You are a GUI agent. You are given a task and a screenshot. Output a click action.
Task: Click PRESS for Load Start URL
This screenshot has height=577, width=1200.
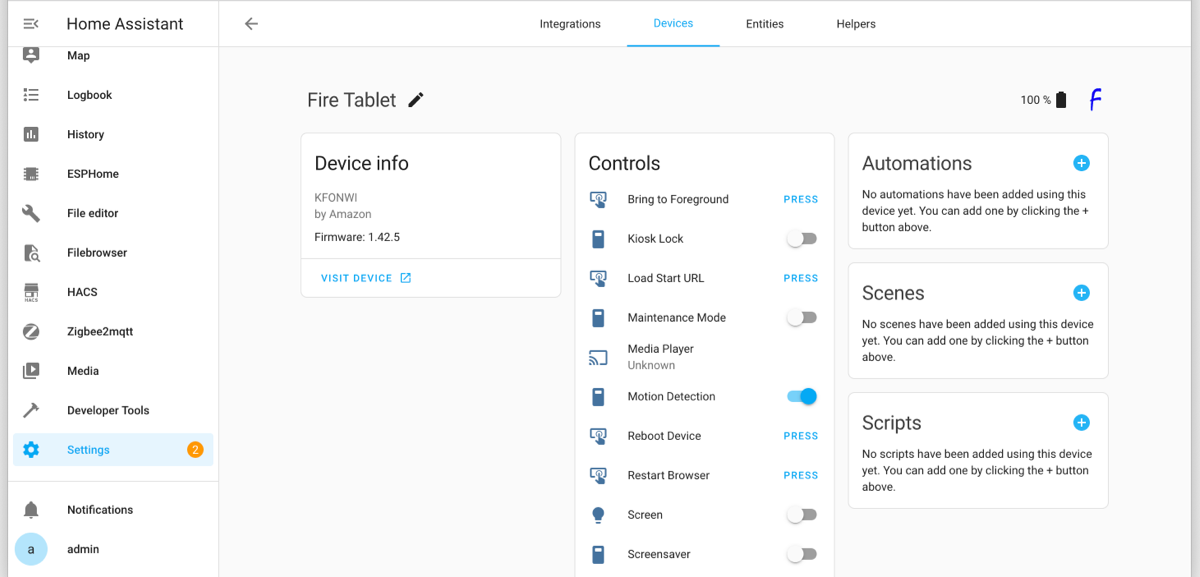click(801, 278)
